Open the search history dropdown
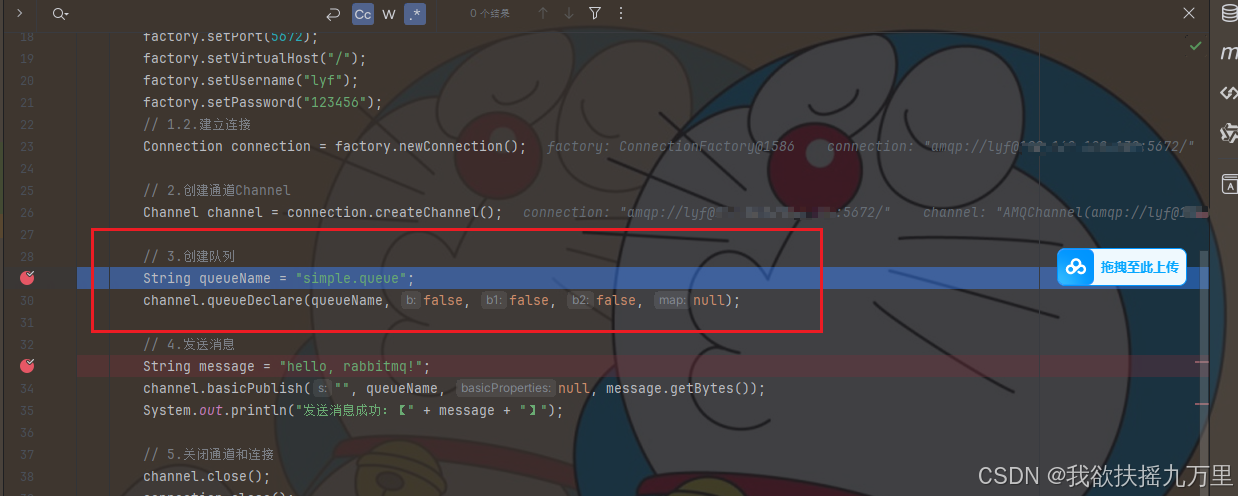 pos(60,14)
